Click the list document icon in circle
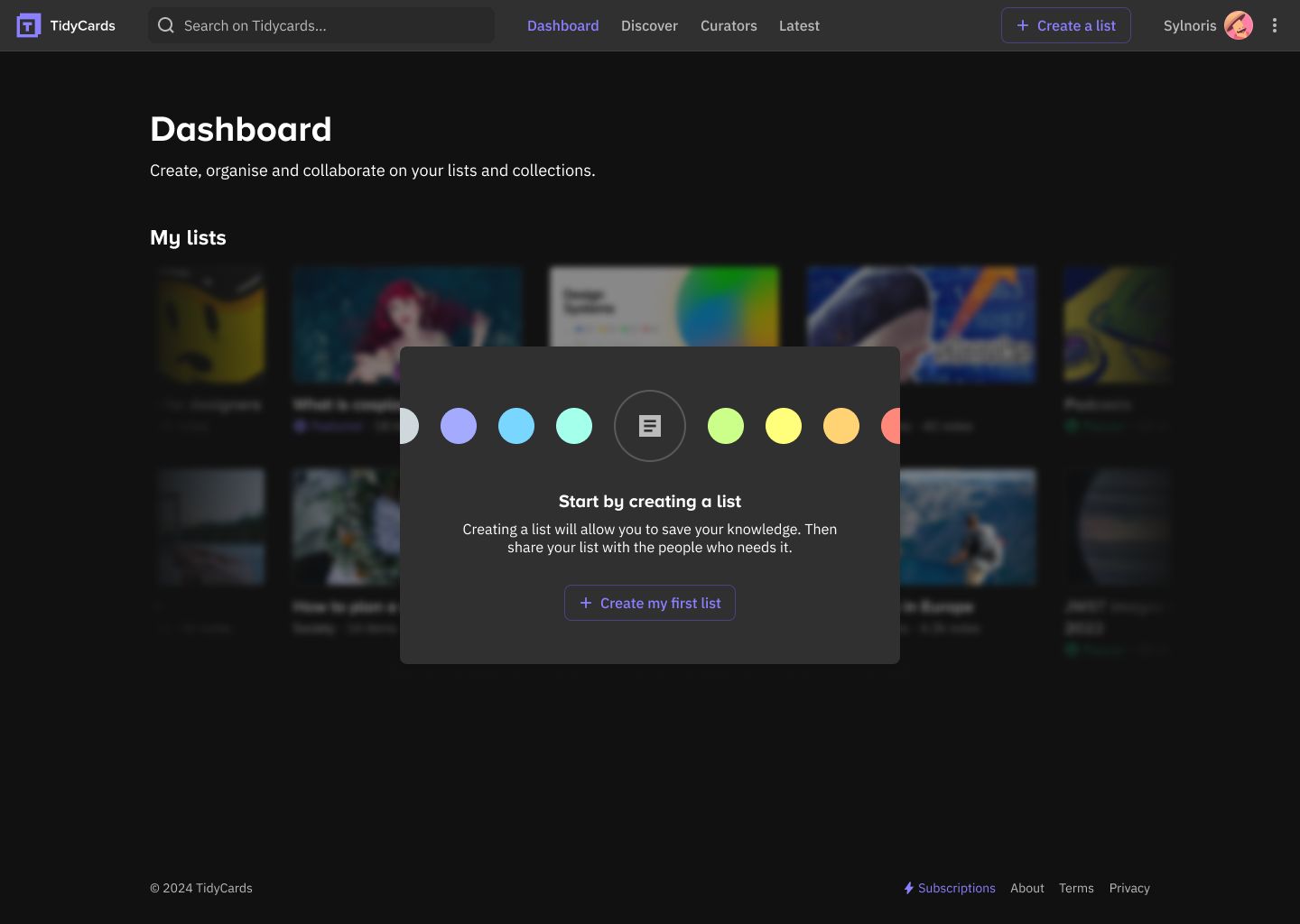1300x924 pixels. 650,426
